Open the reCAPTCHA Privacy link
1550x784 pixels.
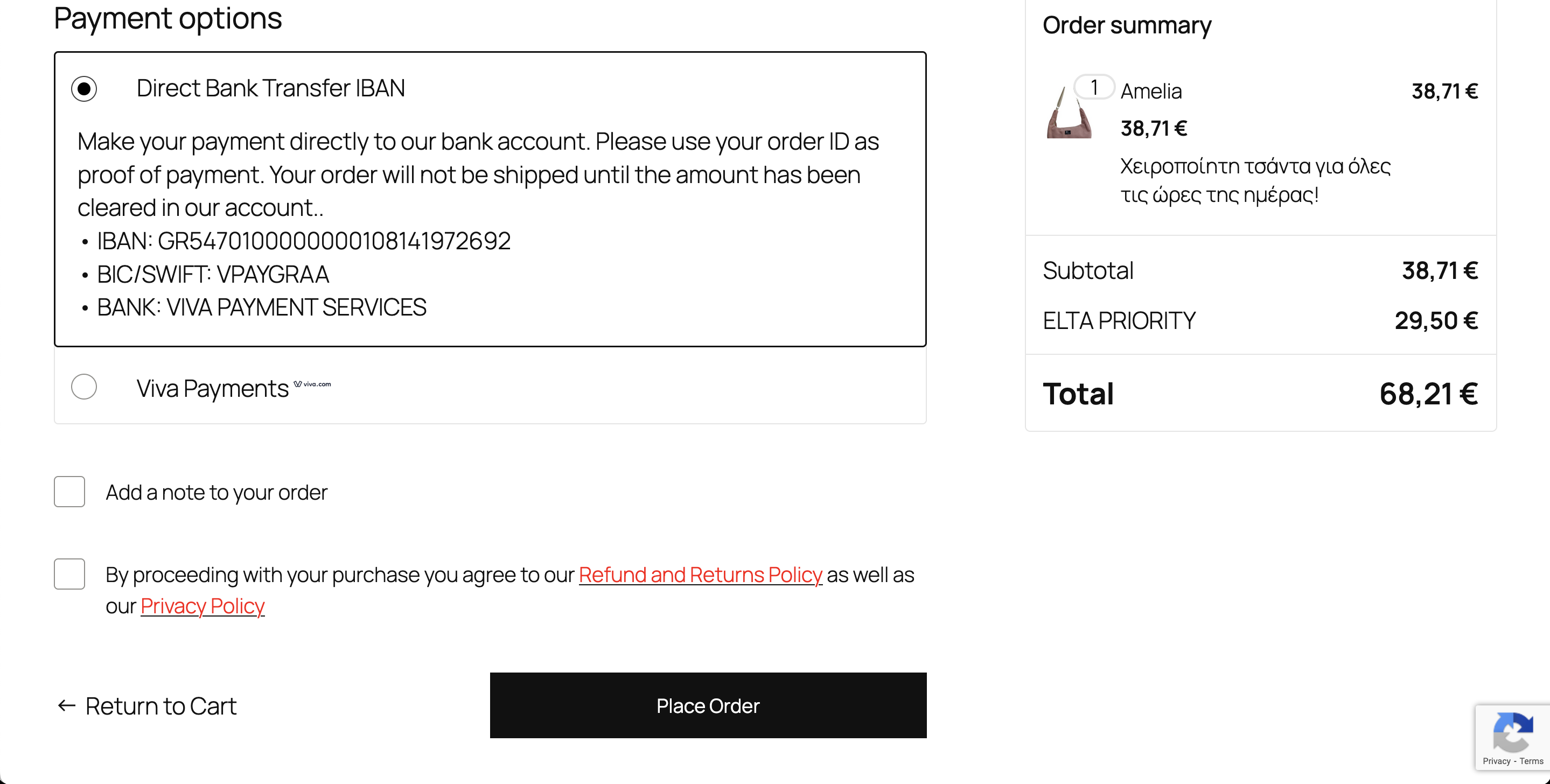(1497, 761)
